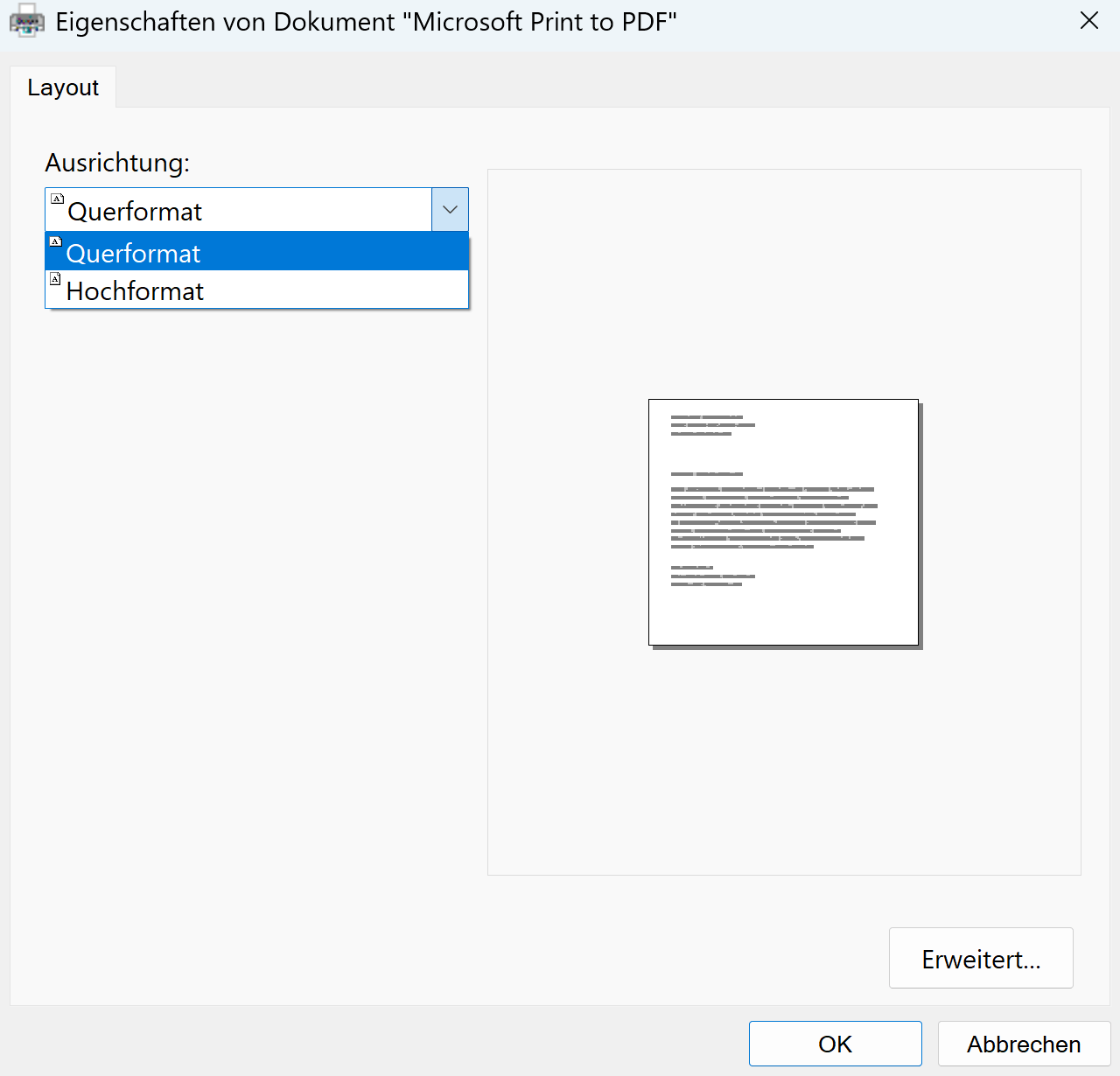Click the signature lines at bottom of preview text
This screenshot has width=1120, height=1076.
(711, 576)
